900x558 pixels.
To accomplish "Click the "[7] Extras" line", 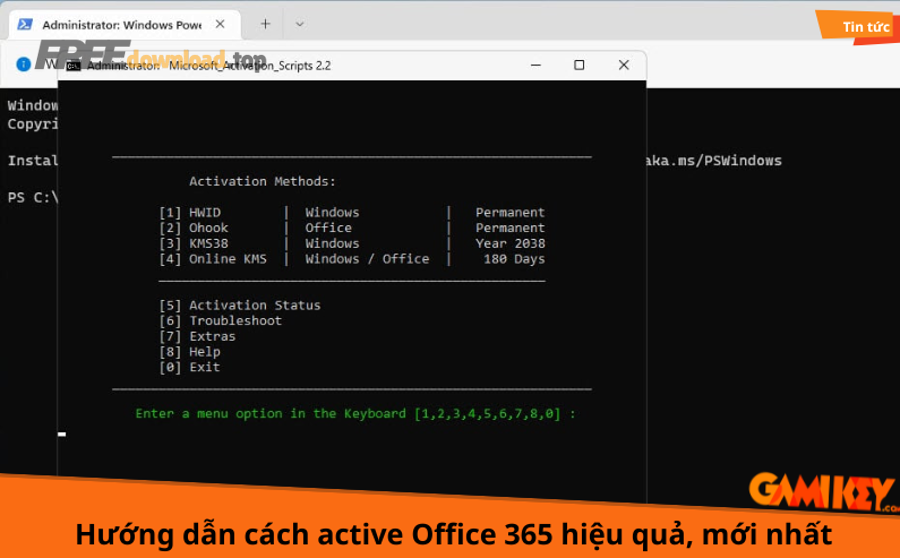I will [197, 336].
